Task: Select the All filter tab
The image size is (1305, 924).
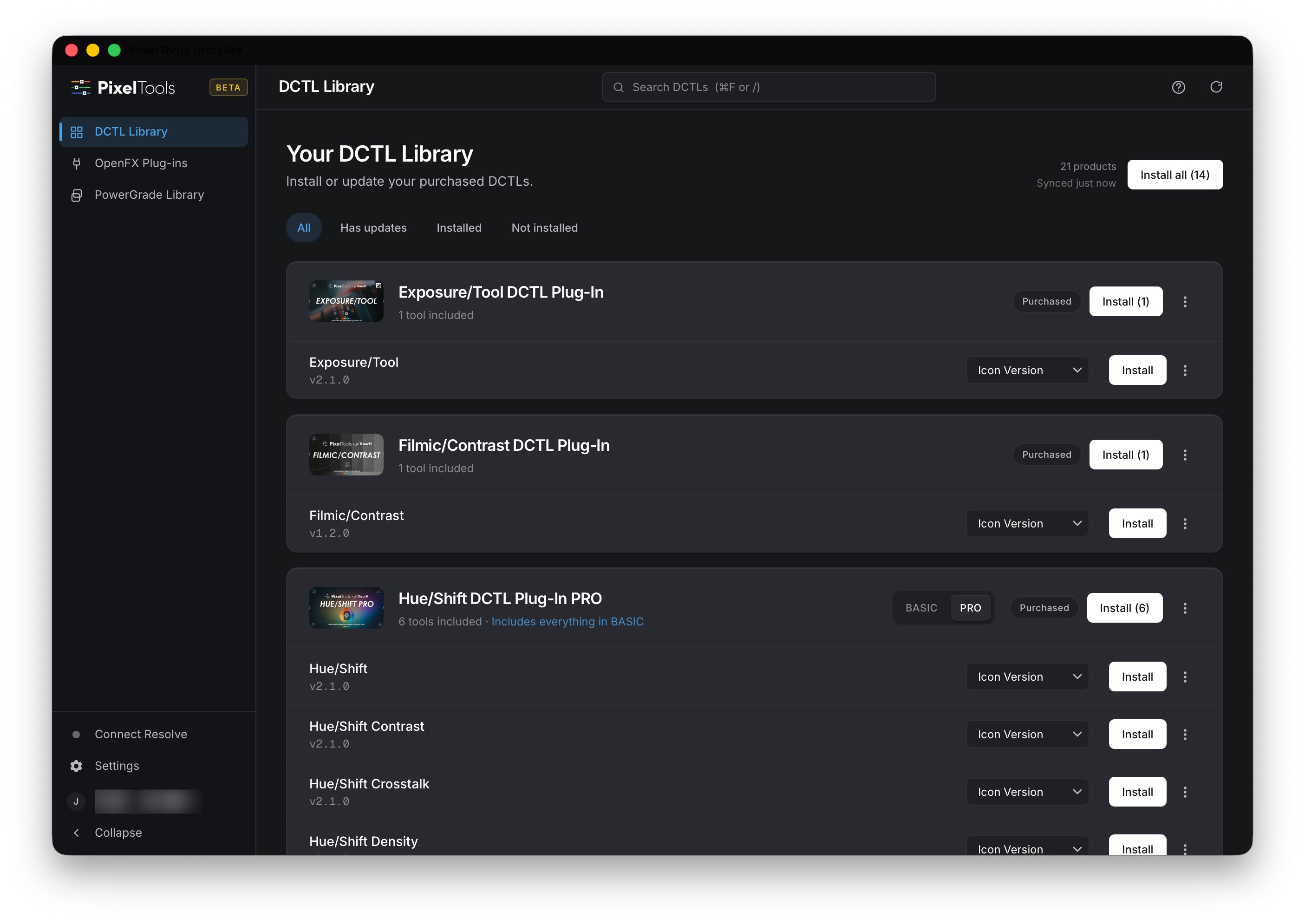Action: [303, 228]
